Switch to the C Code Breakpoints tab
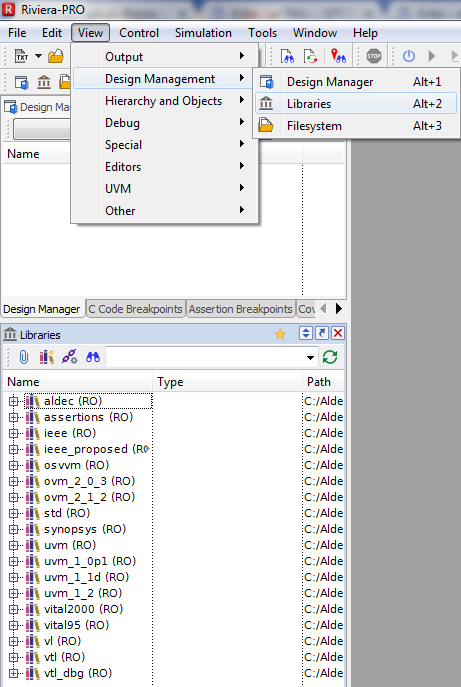461x687 pixels. click(135, 309)
